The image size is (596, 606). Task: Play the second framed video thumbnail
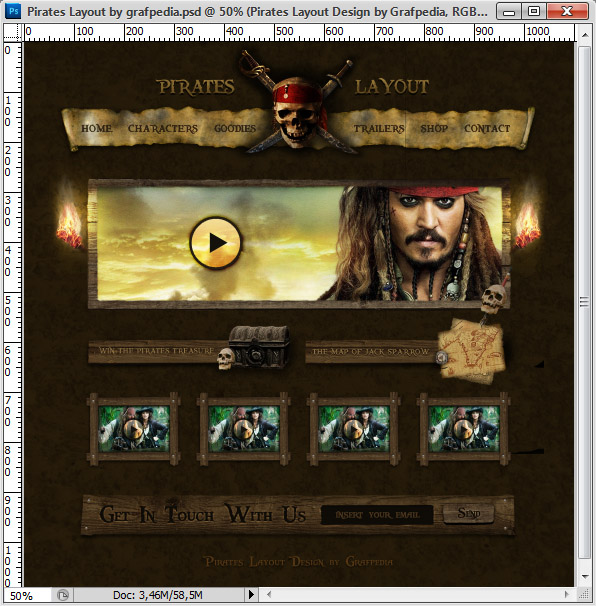click(244, 429)
